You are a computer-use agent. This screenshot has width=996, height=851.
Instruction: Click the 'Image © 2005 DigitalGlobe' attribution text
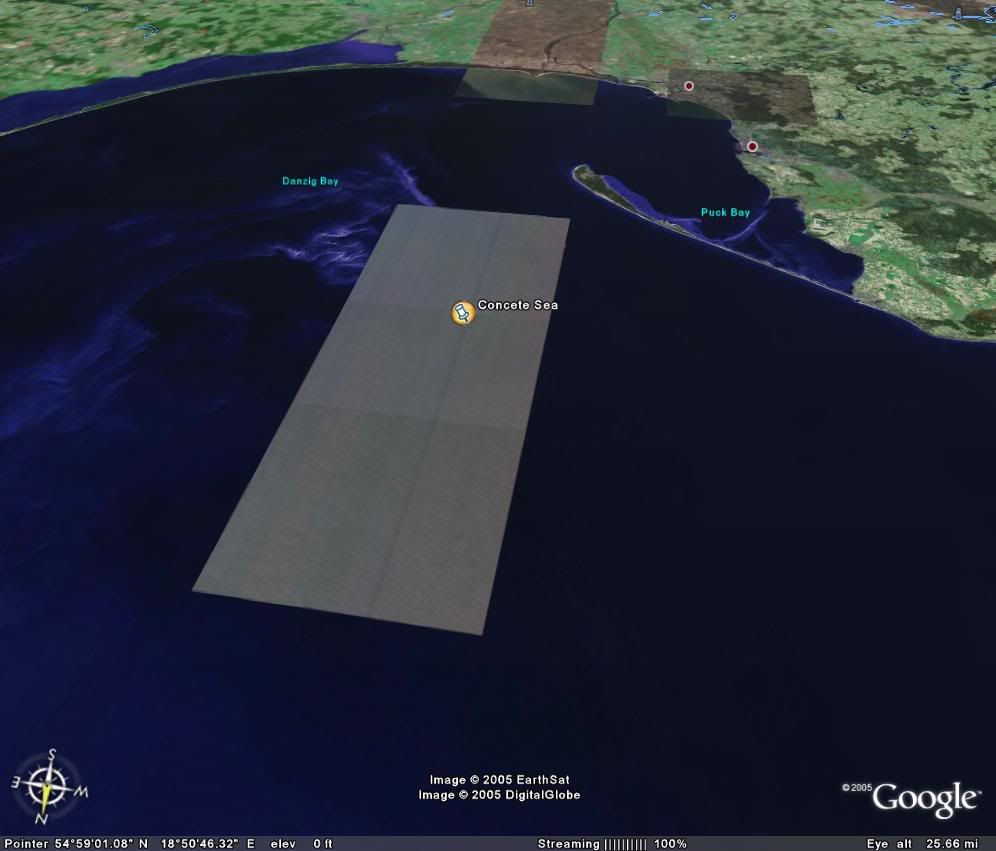499,795
